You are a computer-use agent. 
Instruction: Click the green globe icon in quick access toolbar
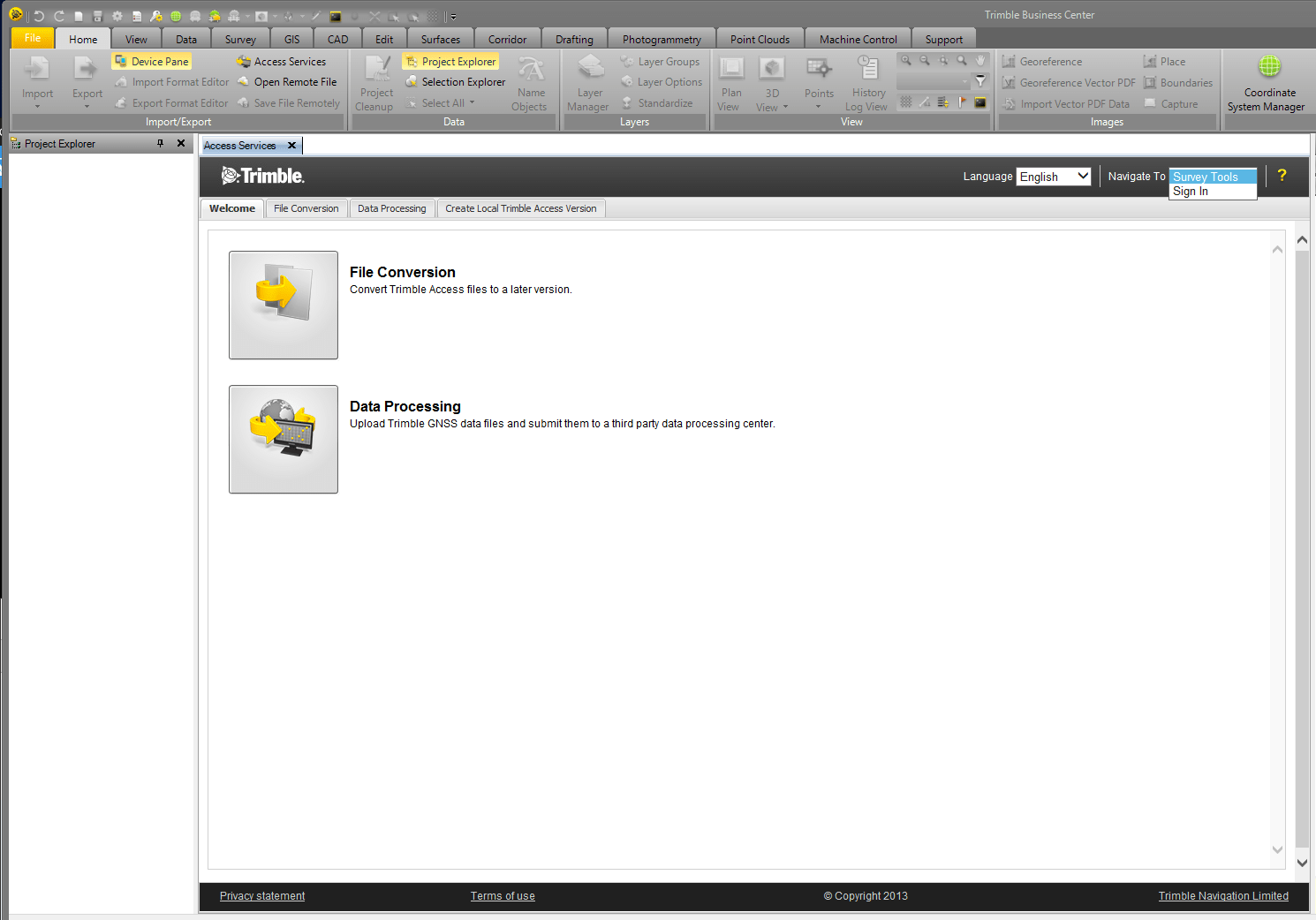(176, 16)
